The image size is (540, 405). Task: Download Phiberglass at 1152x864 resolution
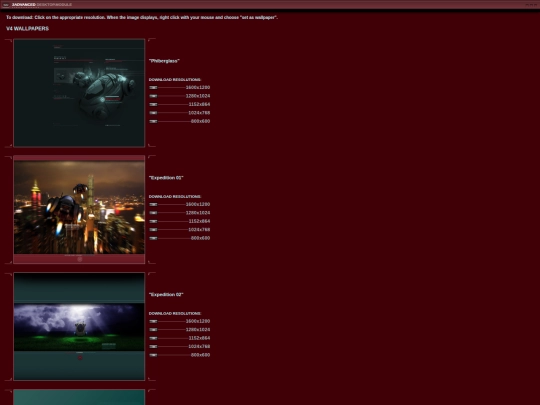click(x=199, y=104)
